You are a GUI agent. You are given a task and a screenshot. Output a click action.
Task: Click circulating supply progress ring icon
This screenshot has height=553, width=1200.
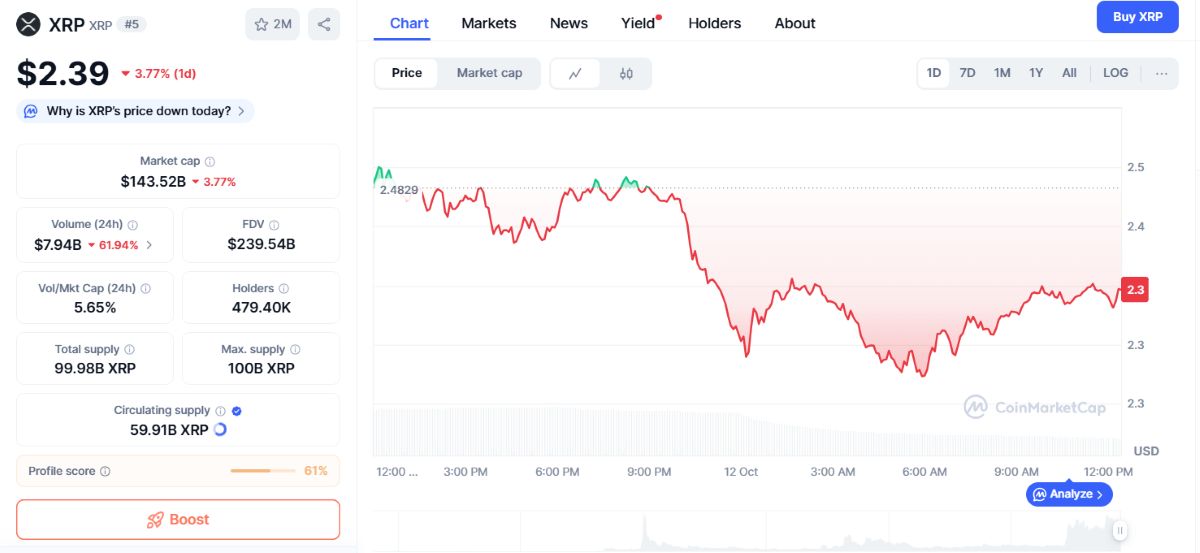(220, 429)
